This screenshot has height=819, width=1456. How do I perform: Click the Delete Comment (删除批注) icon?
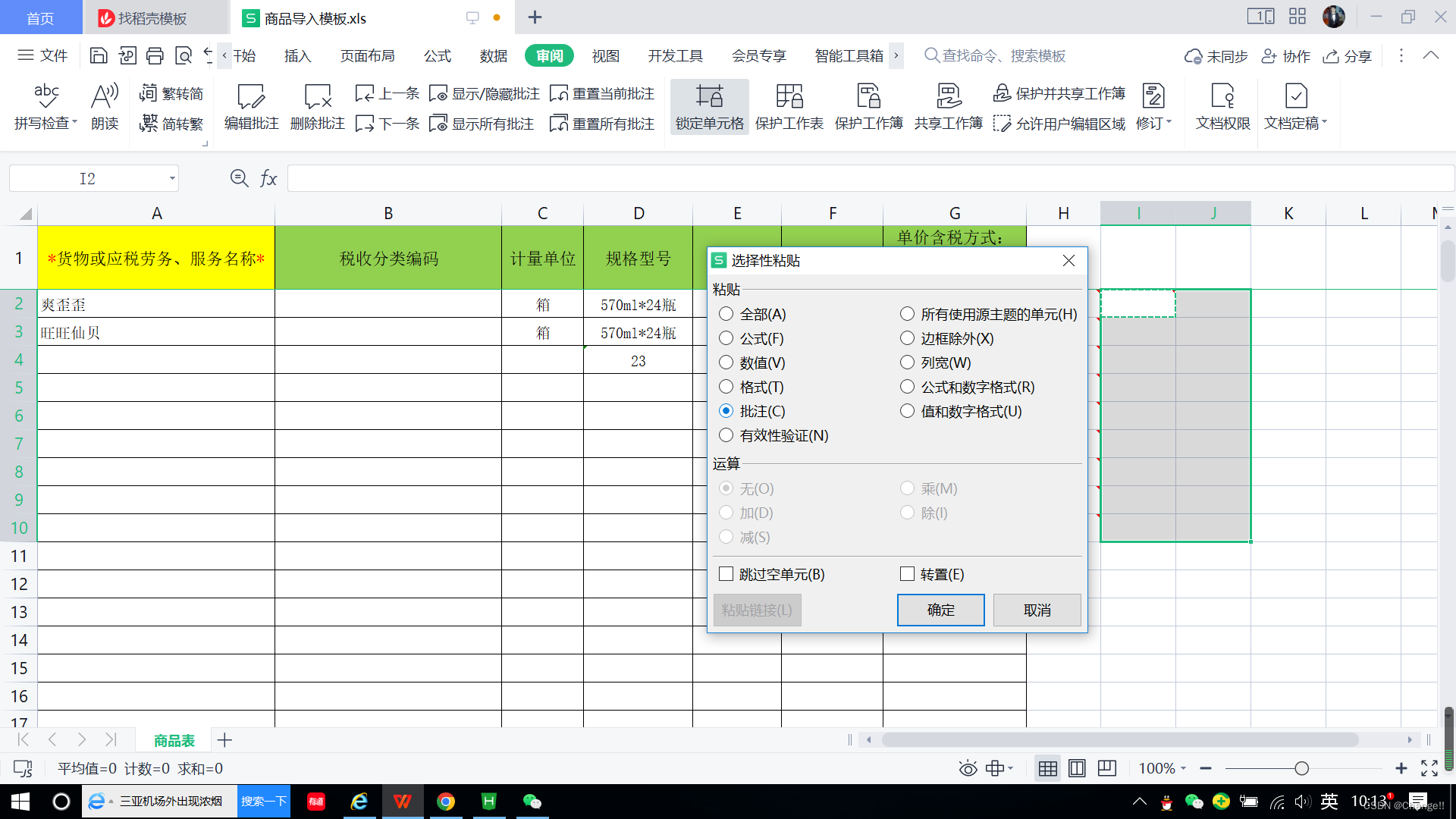point(317,96)
